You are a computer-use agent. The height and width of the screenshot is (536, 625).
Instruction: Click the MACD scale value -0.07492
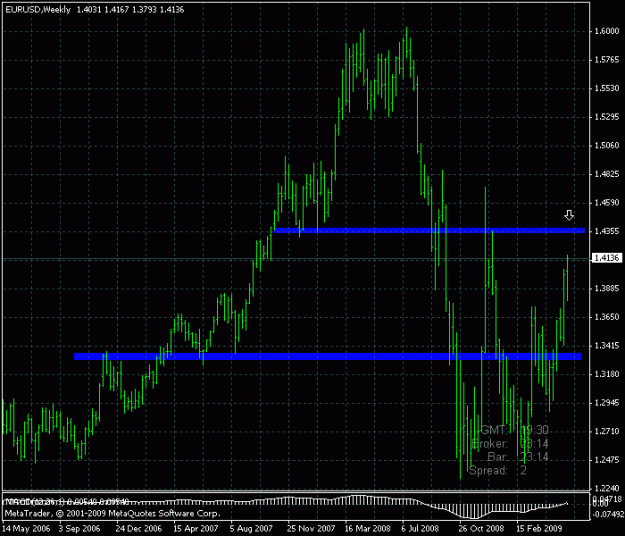(608, 514)
